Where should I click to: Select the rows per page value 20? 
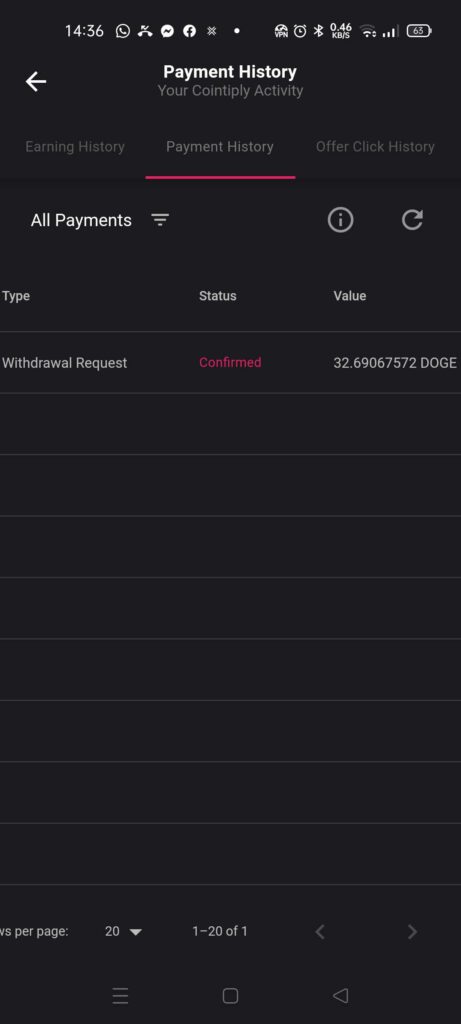[112, 931]
